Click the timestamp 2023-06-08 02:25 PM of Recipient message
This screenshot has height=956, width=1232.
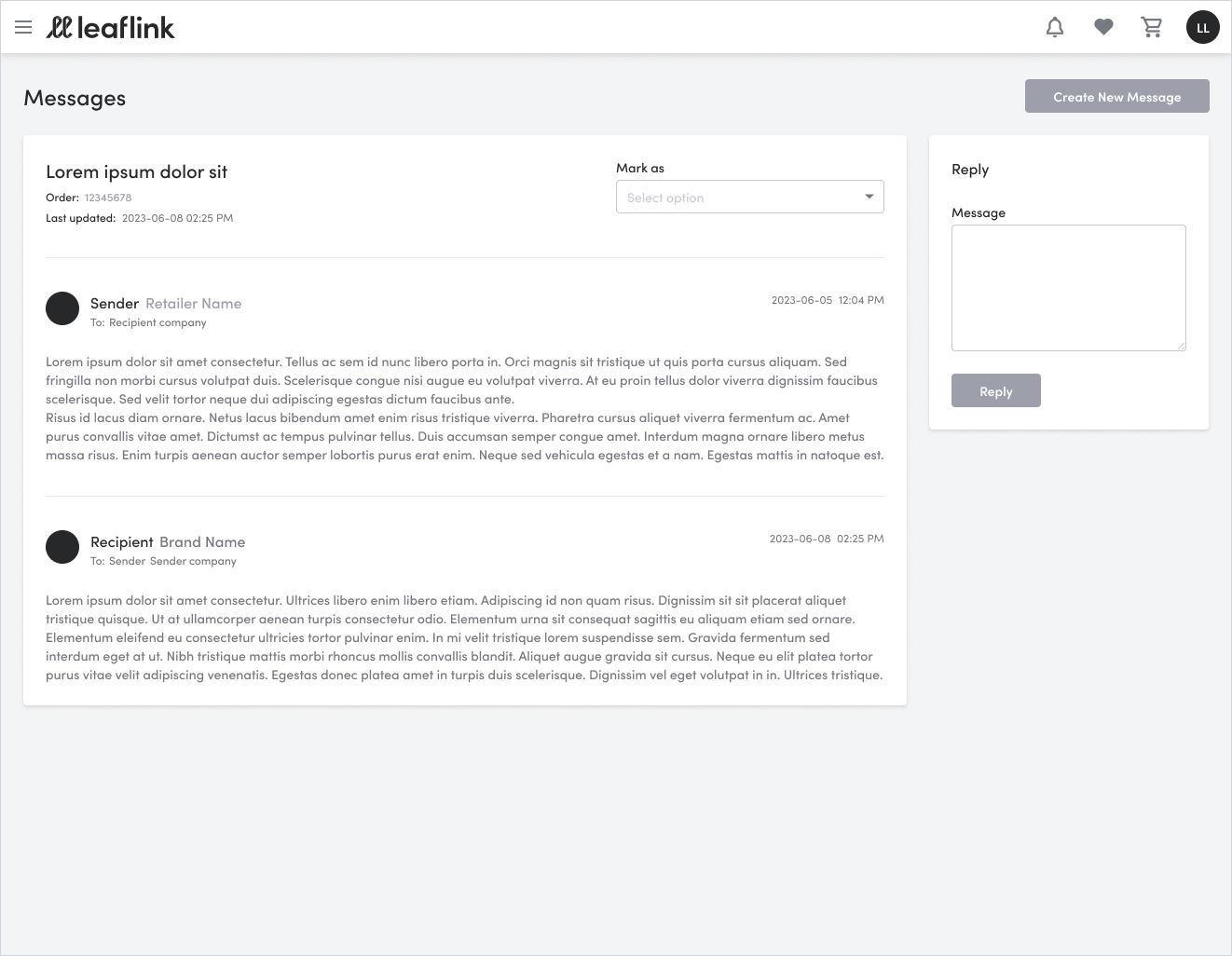827,539
